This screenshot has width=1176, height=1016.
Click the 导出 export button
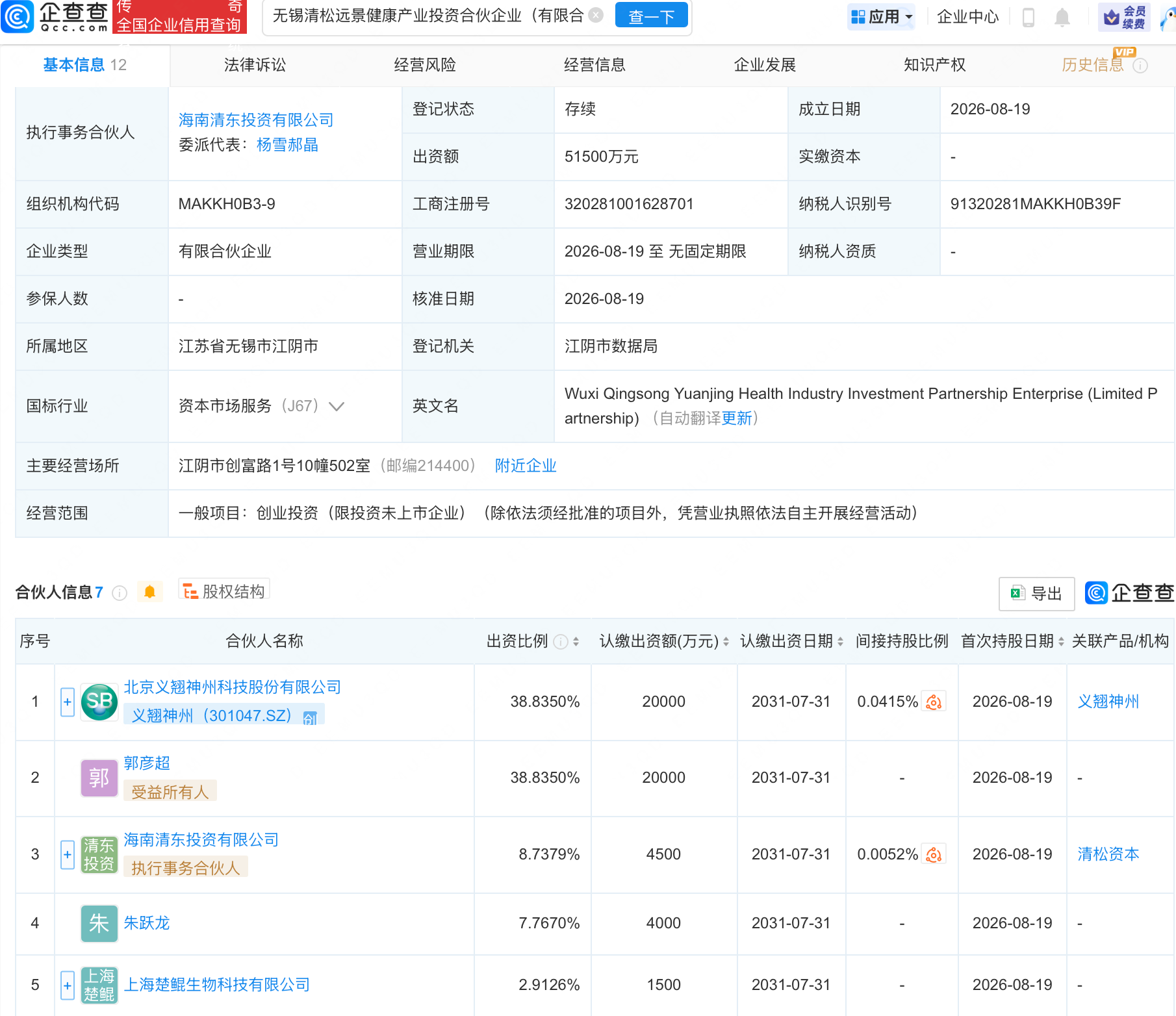[1037, 594]
